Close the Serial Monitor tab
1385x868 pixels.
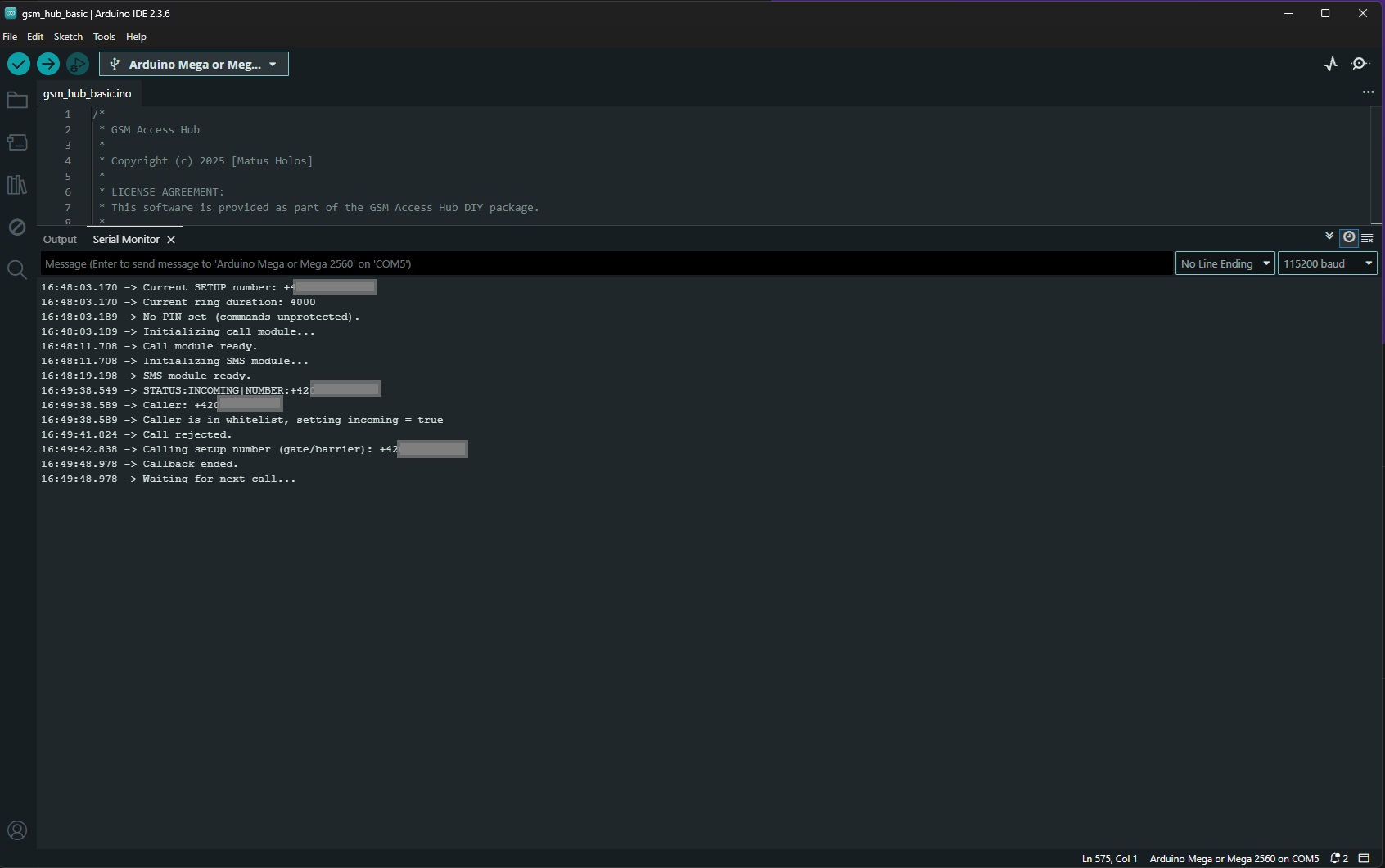coord(171,240)
